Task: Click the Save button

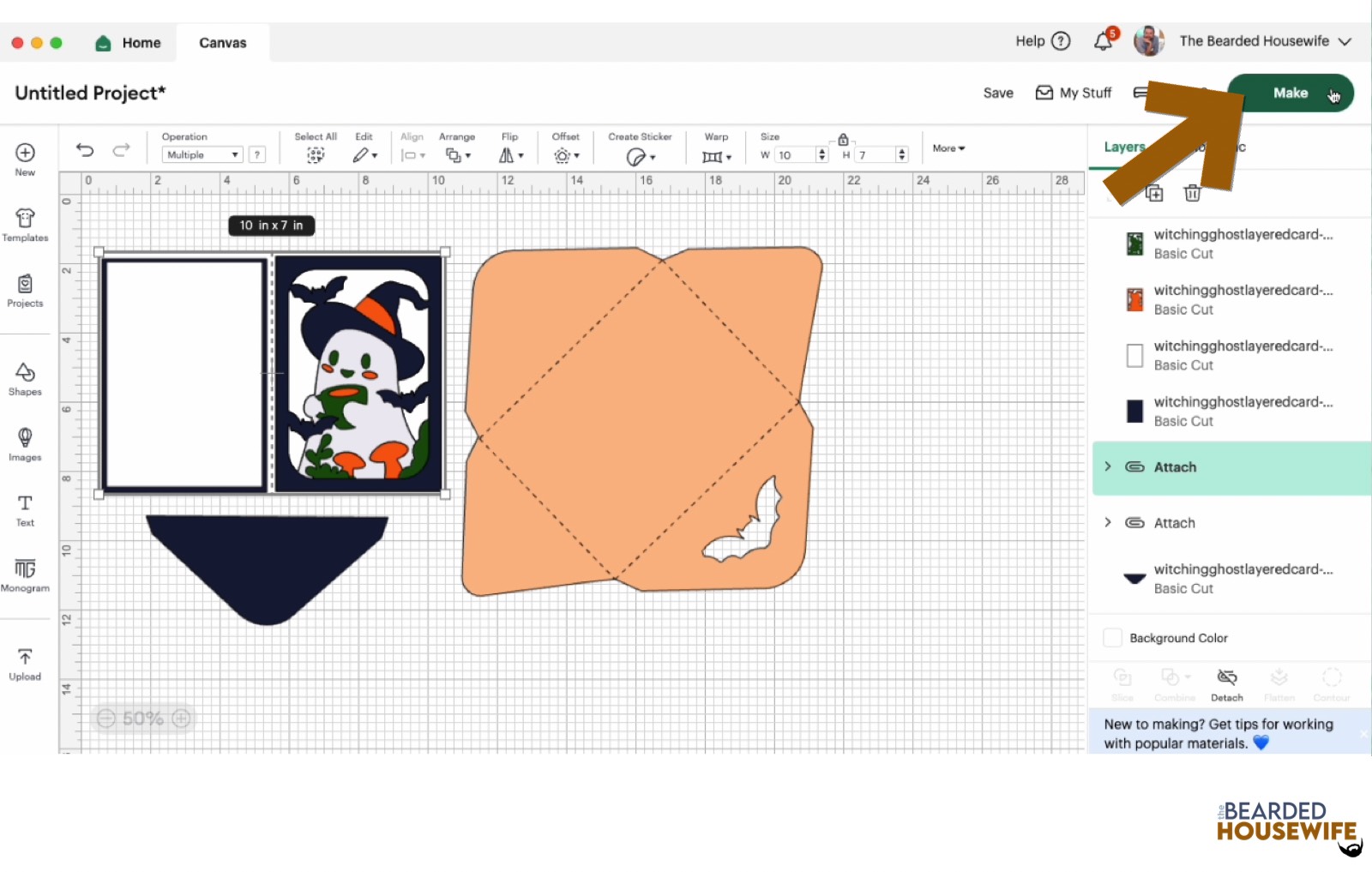Action: point(997,93)
